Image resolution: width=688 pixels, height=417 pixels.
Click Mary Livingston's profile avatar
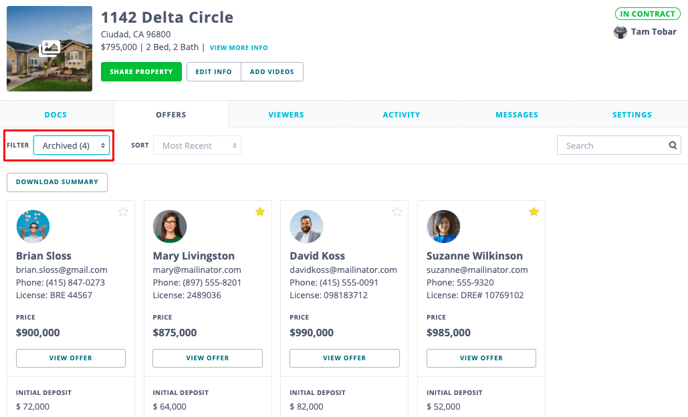tap(169, 227)
